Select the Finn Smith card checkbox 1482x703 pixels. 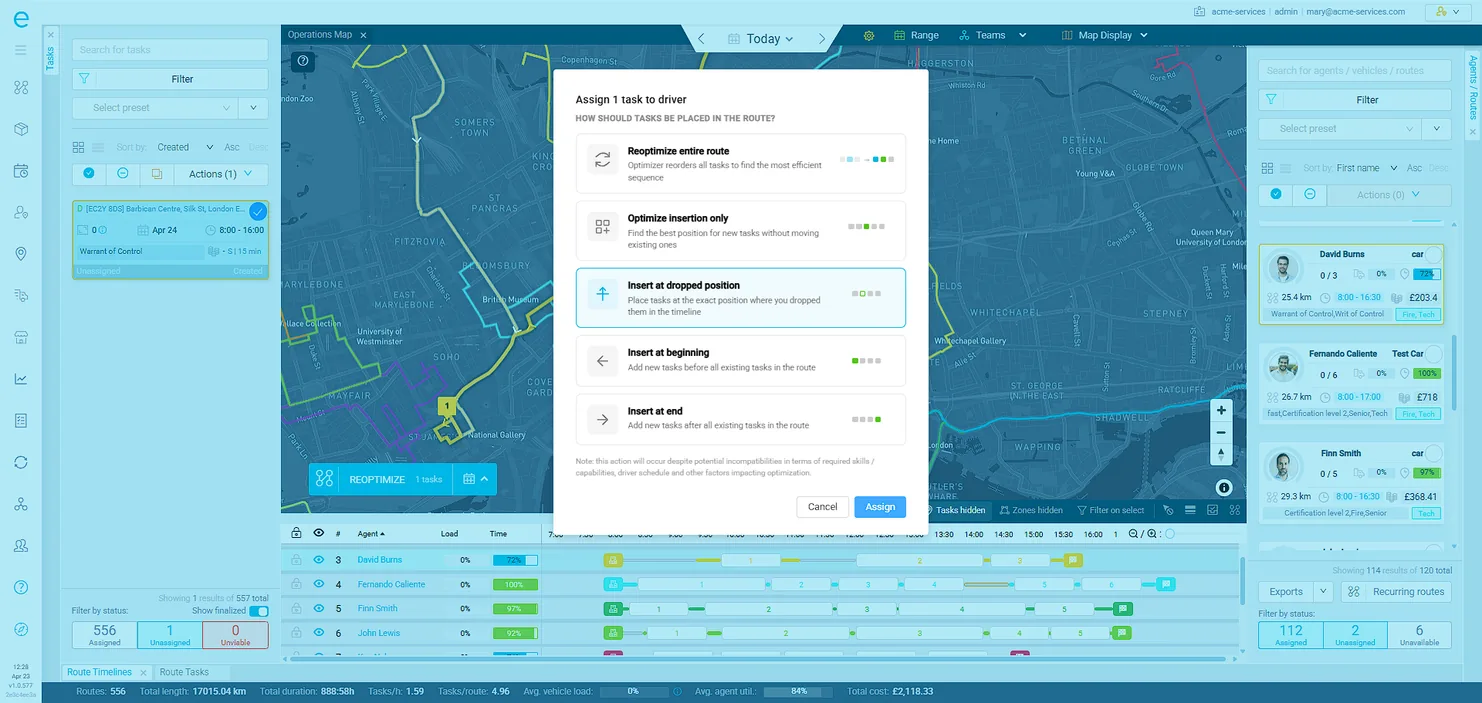(1434, 453)
